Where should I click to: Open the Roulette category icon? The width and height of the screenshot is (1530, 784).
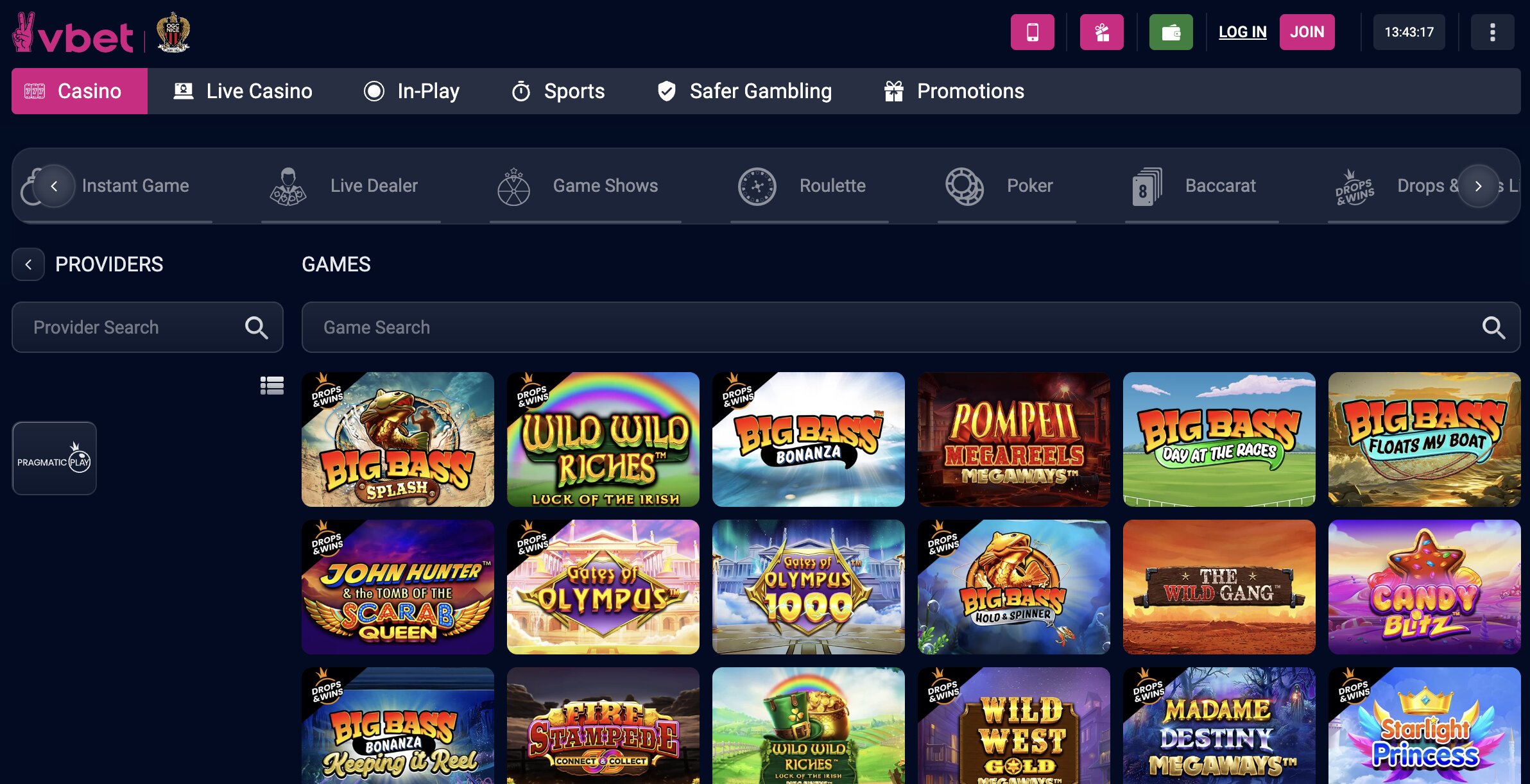coord(757,186)
